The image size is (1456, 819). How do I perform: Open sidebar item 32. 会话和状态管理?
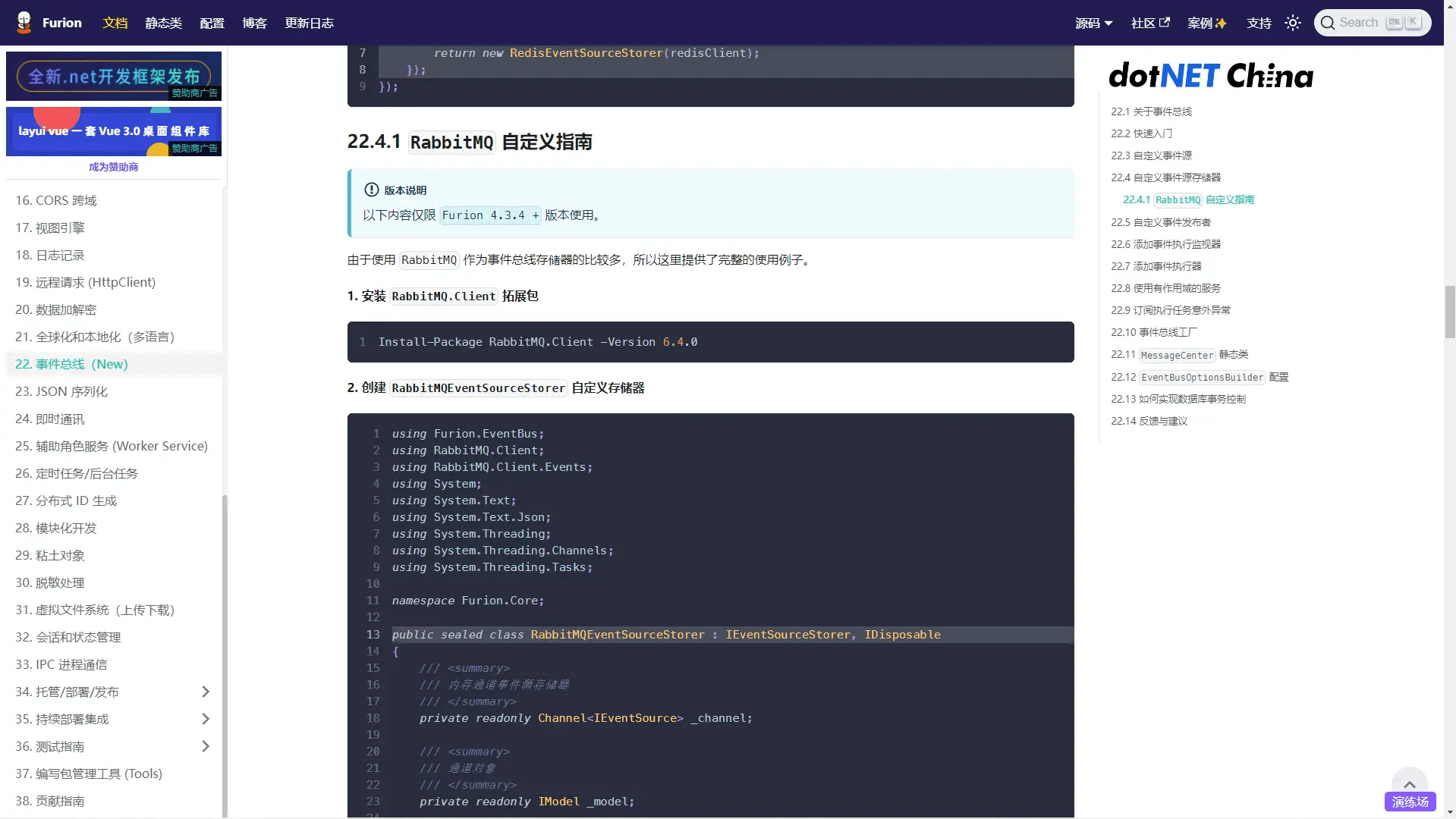[x=114, y=637]
